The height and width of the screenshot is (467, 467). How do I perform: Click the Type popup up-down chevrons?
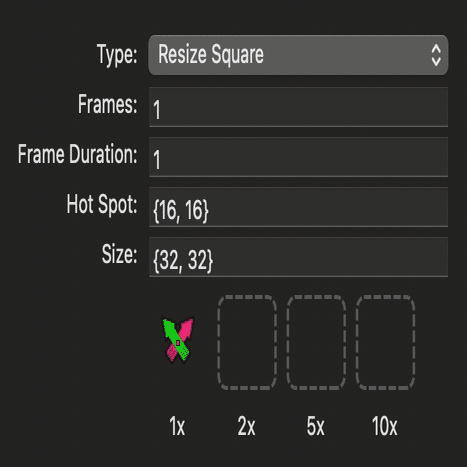(x=436, y=55)
